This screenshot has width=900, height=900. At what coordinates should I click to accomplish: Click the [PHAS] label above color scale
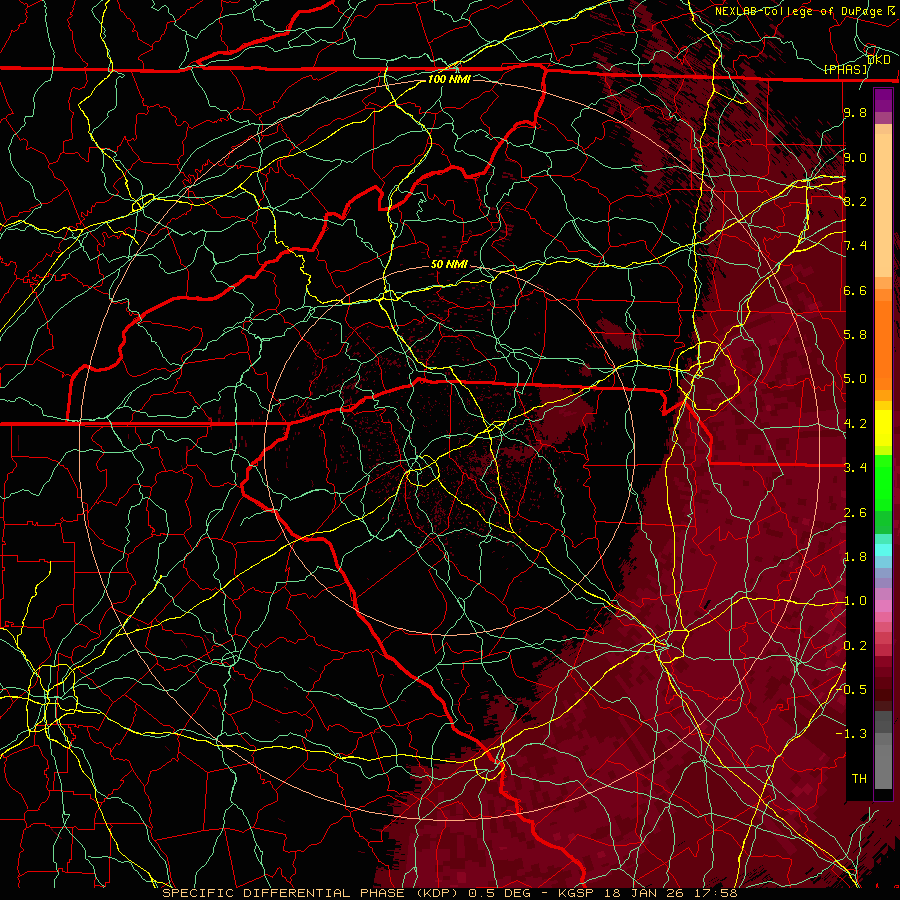coord(847,70)
